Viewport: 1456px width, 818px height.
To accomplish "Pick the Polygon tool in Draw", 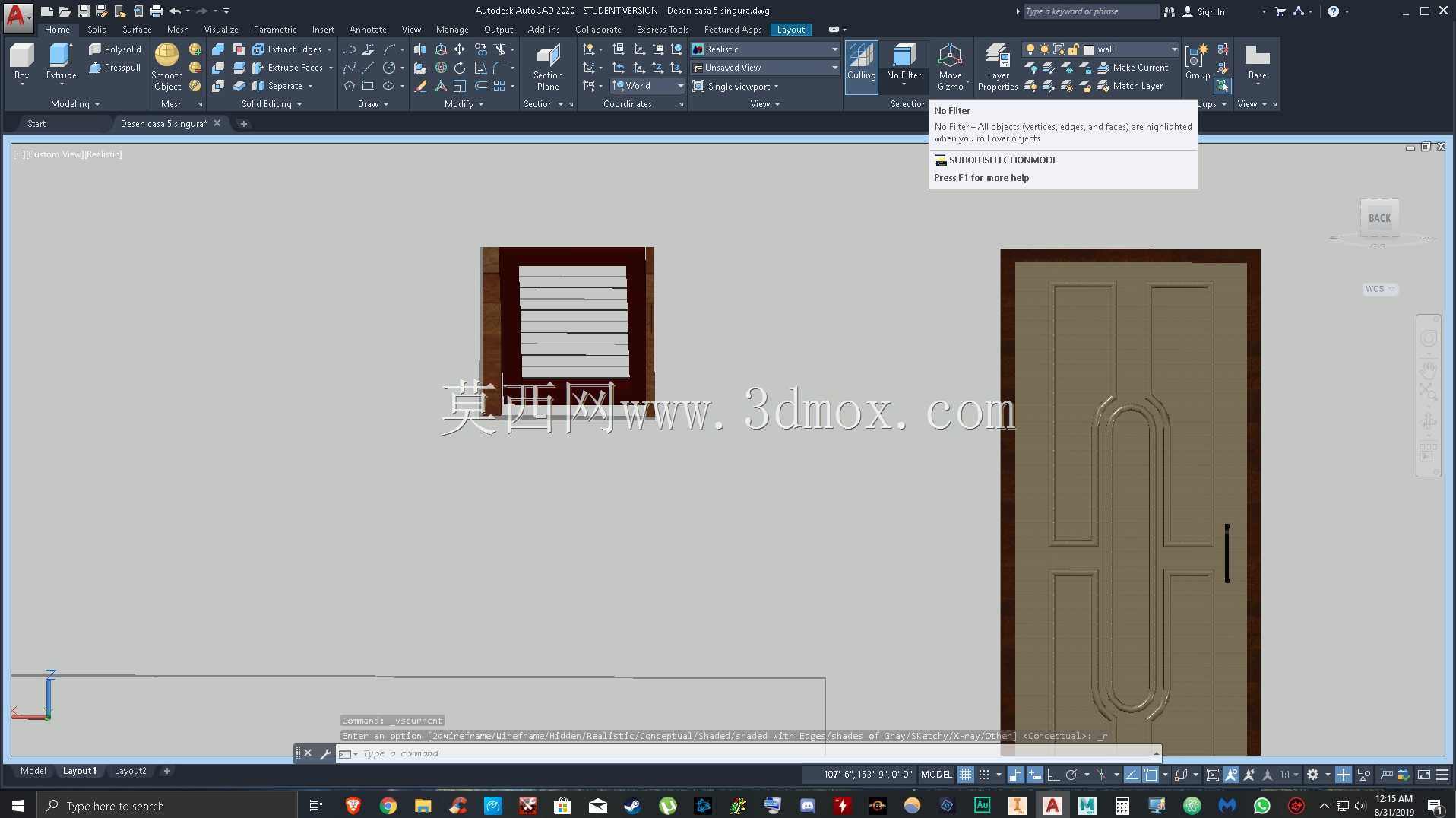I will click(350, 86).
